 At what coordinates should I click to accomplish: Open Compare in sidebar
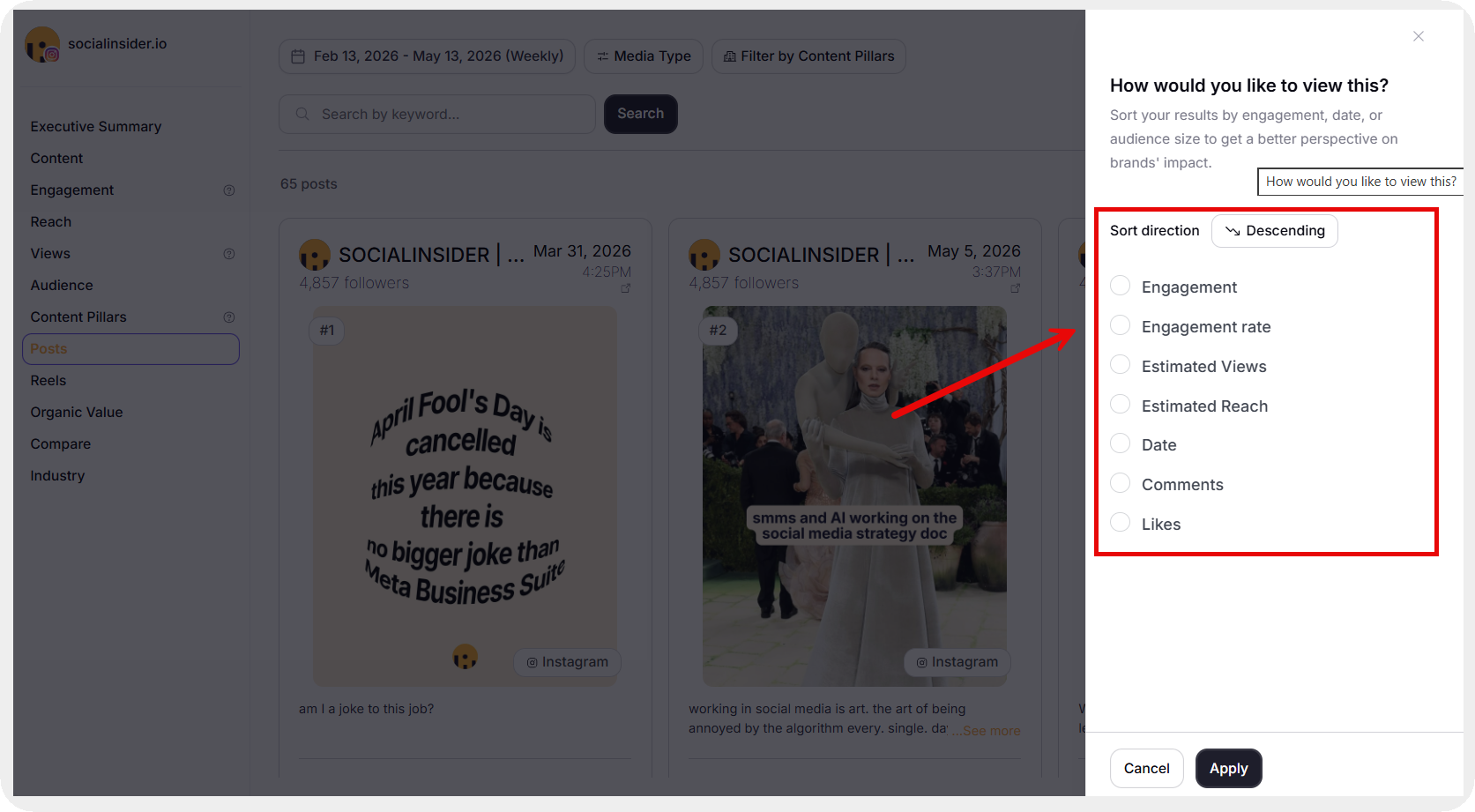pos(61,444)
